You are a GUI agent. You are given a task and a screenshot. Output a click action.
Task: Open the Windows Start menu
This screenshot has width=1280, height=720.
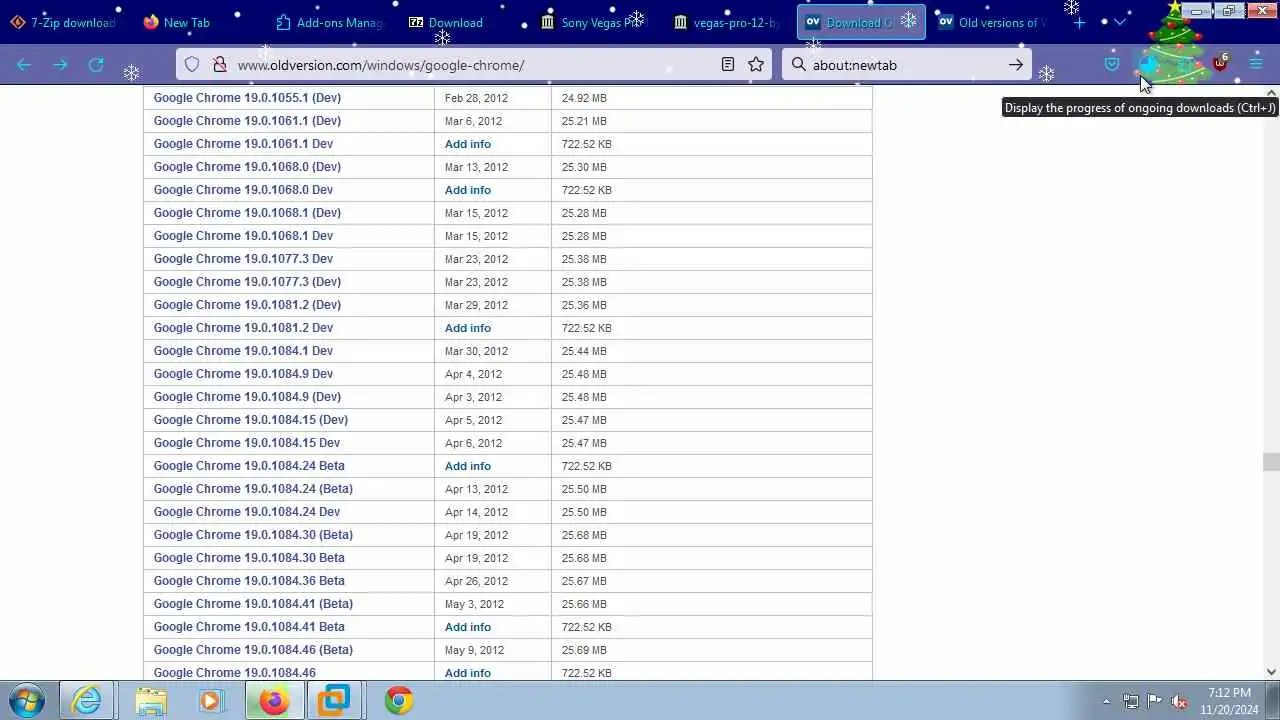pyautogui.click(x=27, y=701)
